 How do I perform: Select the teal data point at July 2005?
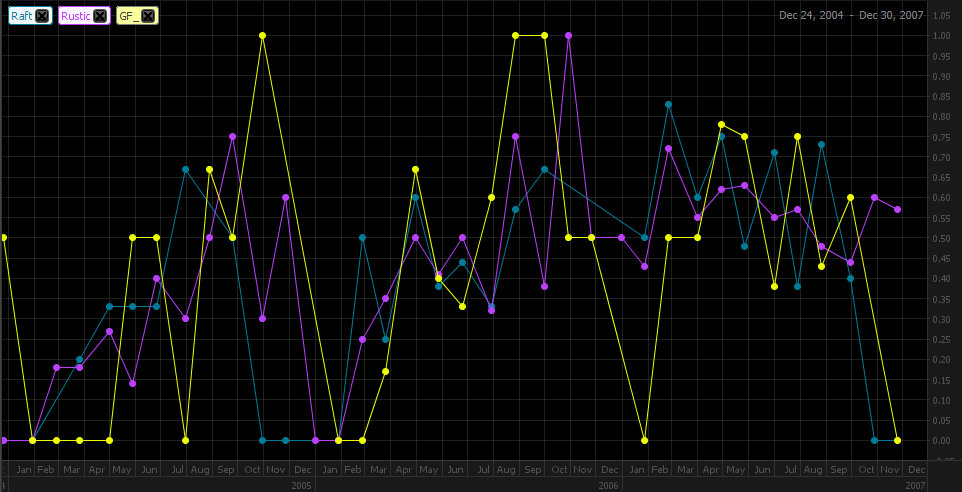[x=185, y=170]
